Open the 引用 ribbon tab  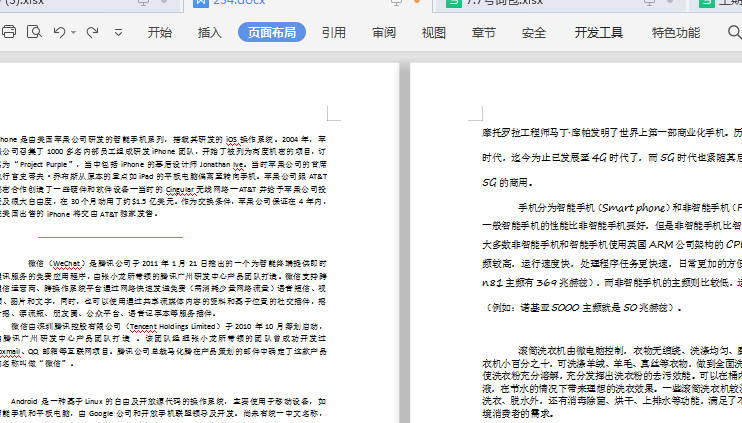333,33
